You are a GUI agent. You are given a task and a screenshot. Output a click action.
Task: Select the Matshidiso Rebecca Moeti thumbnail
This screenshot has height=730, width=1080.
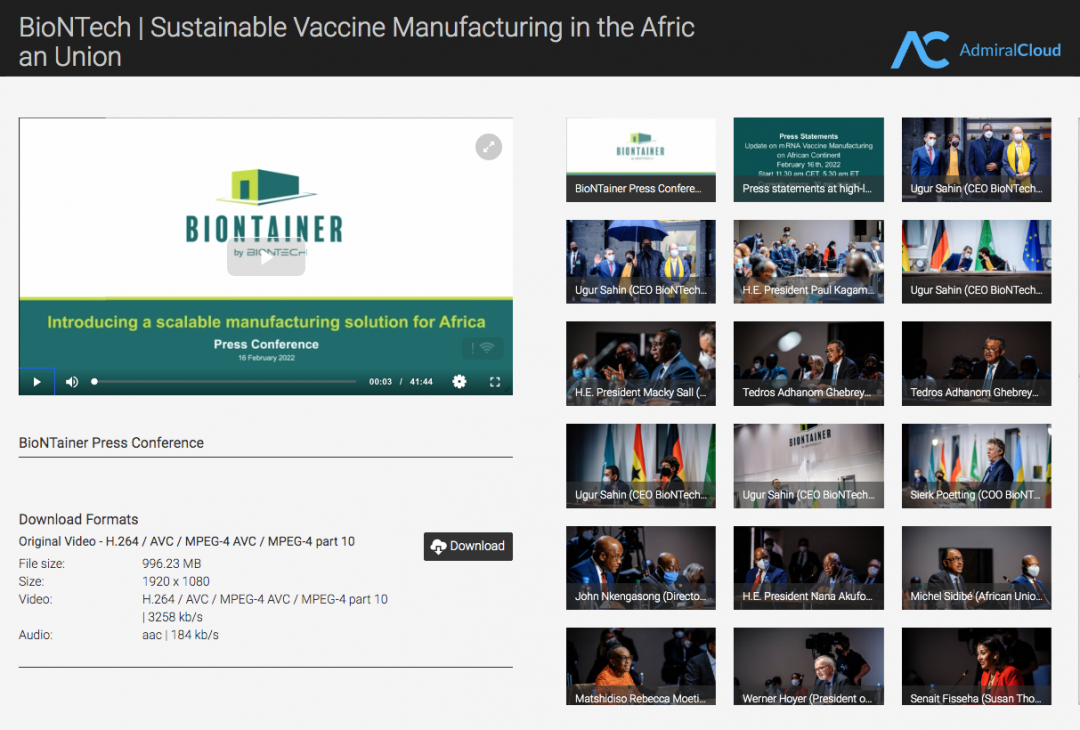click(x=640, y=666)
